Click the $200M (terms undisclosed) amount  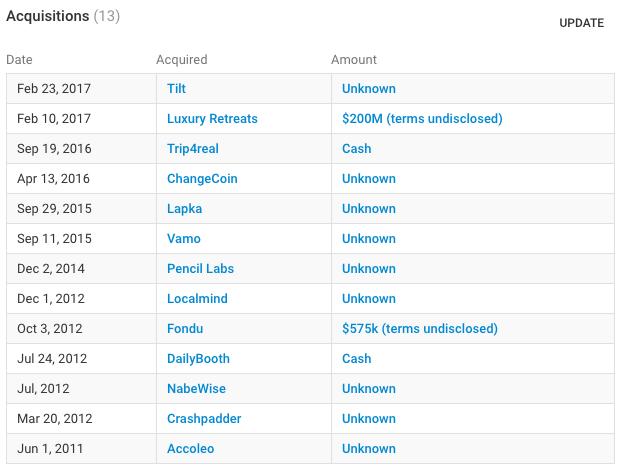pos(422,119)
